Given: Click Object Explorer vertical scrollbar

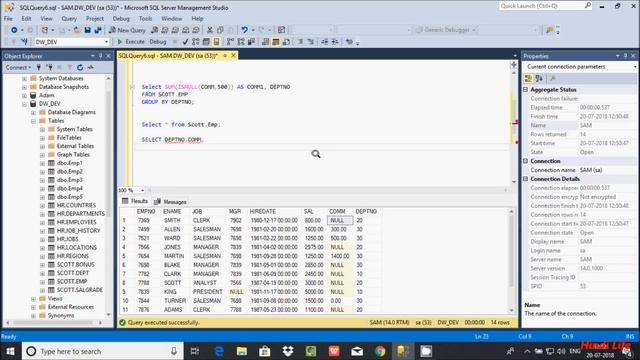Looking at the screenshot, I should [x=109, y=196].
